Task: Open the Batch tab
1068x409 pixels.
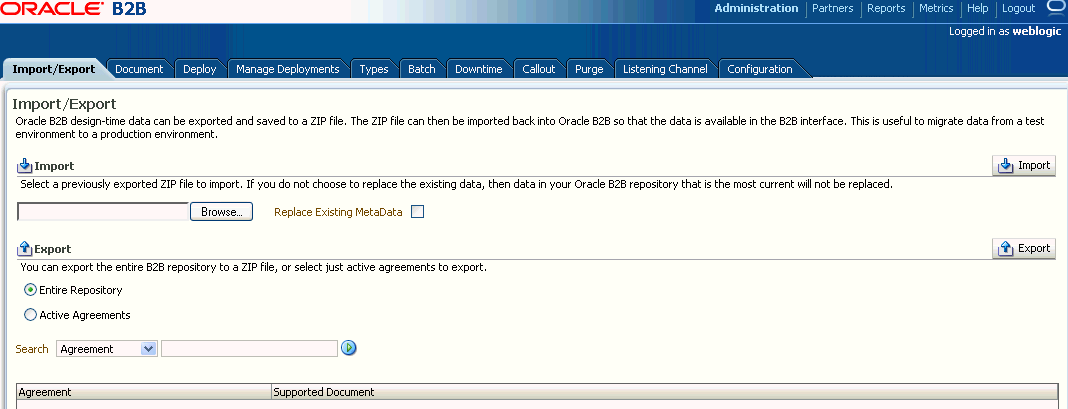Action: click(x=422, y=69)
